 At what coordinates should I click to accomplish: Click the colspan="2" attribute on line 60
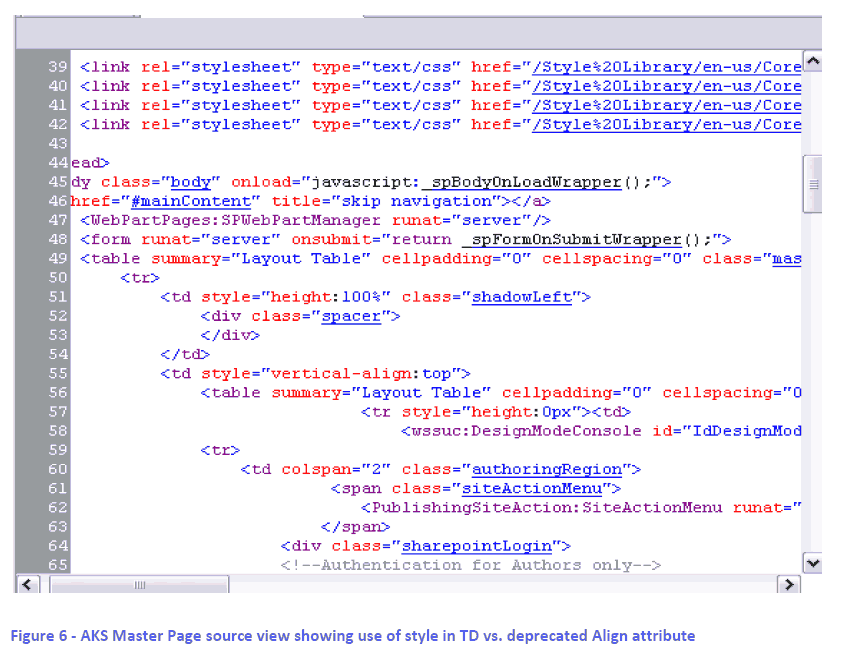coord(336,470)
